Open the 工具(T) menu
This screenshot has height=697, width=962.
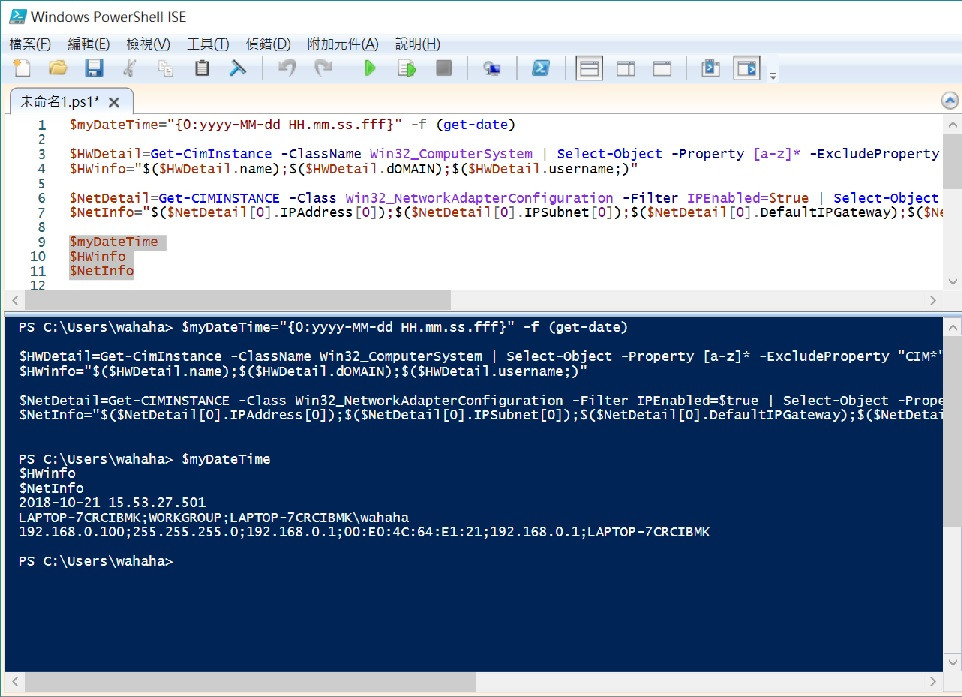coord(208,44)
